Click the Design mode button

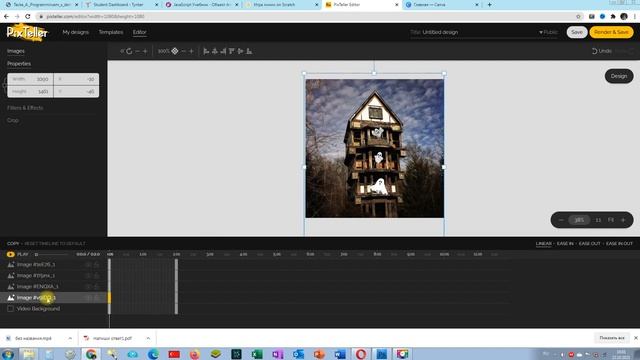[619, 76]
